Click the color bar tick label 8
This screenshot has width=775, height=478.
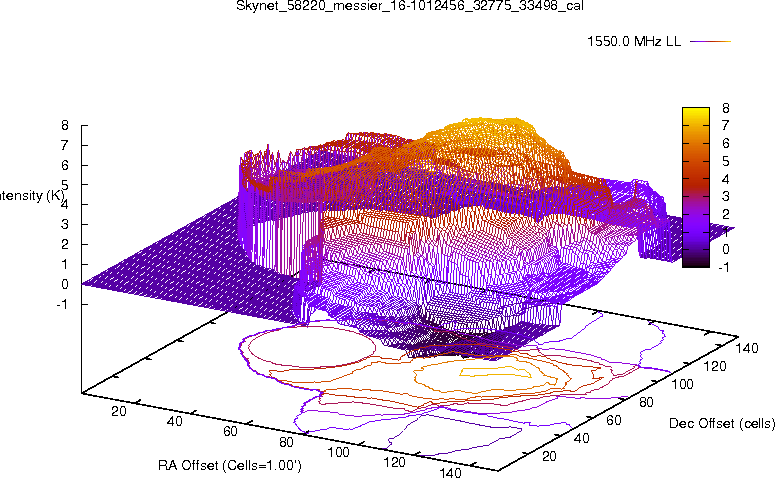[x=726, y=108]
